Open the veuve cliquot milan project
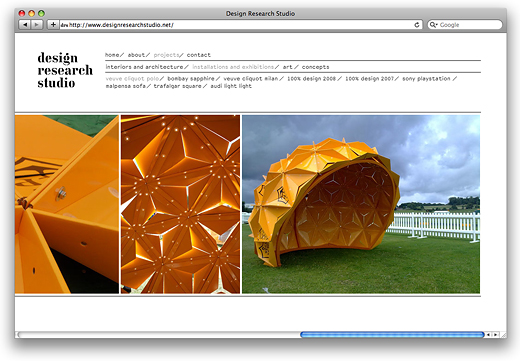This screenshot has width=520, height=361. point(251,79)
